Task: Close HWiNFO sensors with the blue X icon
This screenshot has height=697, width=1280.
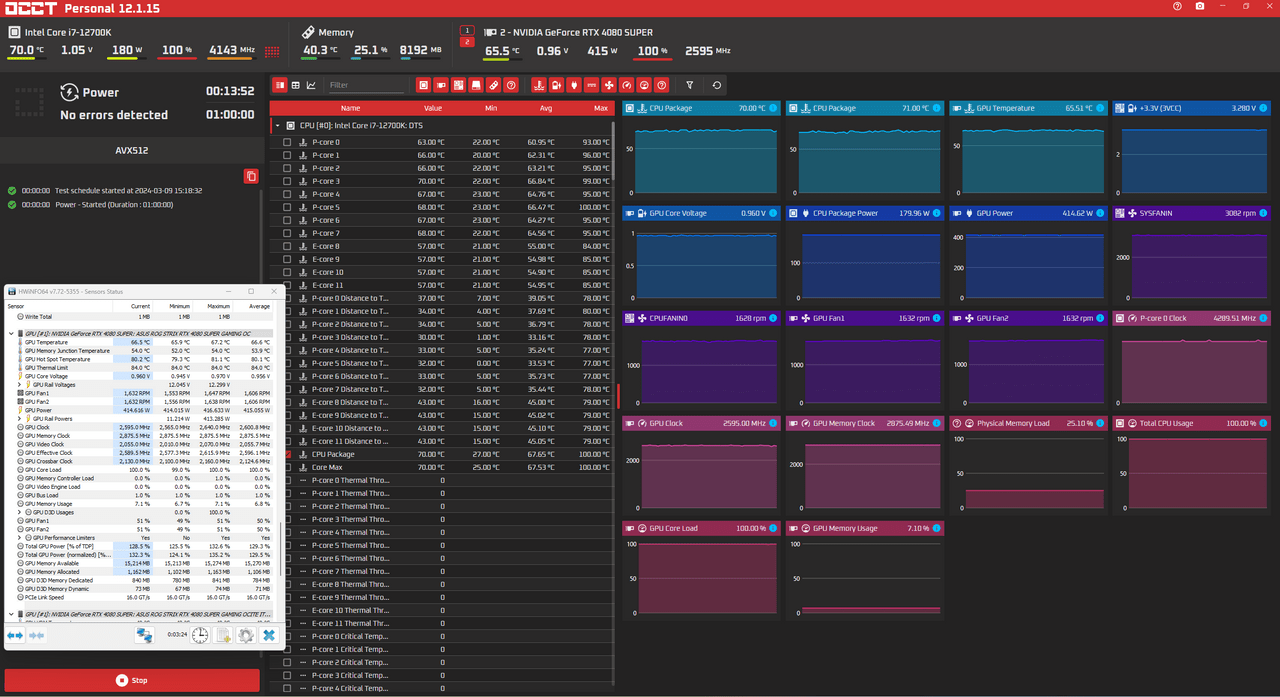Action: (269, 635)
